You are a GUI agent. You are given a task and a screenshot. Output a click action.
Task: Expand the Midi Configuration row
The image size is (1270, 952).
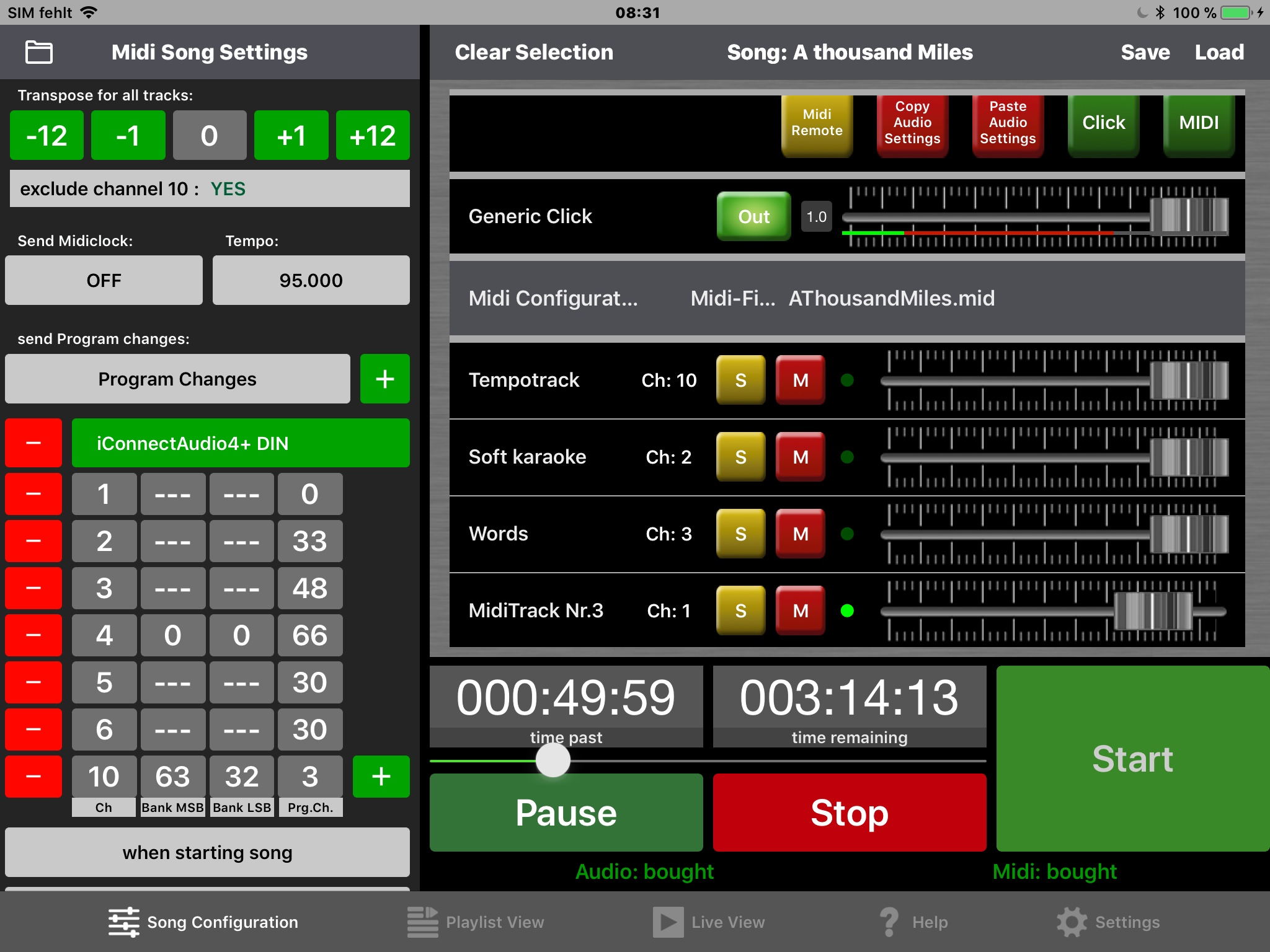[553, 298]
